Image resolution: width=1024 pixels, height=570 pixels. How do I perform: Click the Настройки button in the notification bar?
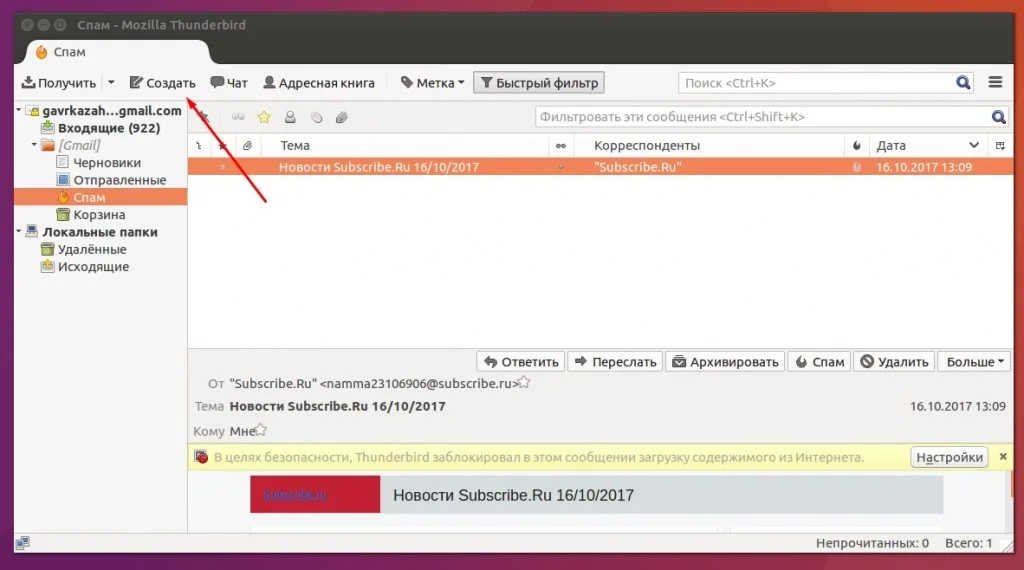950,457
